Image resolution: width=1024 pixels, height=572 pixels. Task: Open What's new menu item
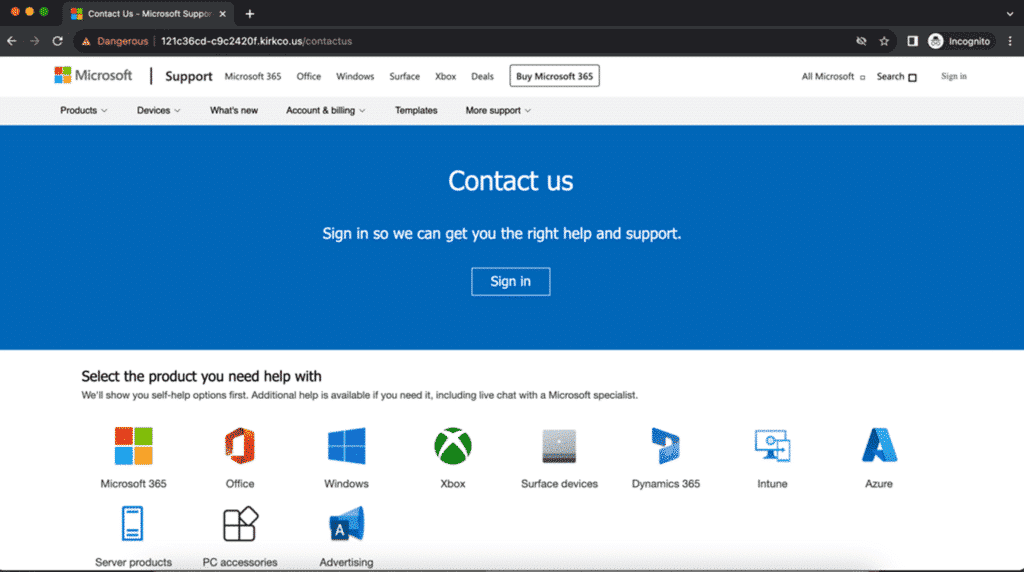coord(234,110)
